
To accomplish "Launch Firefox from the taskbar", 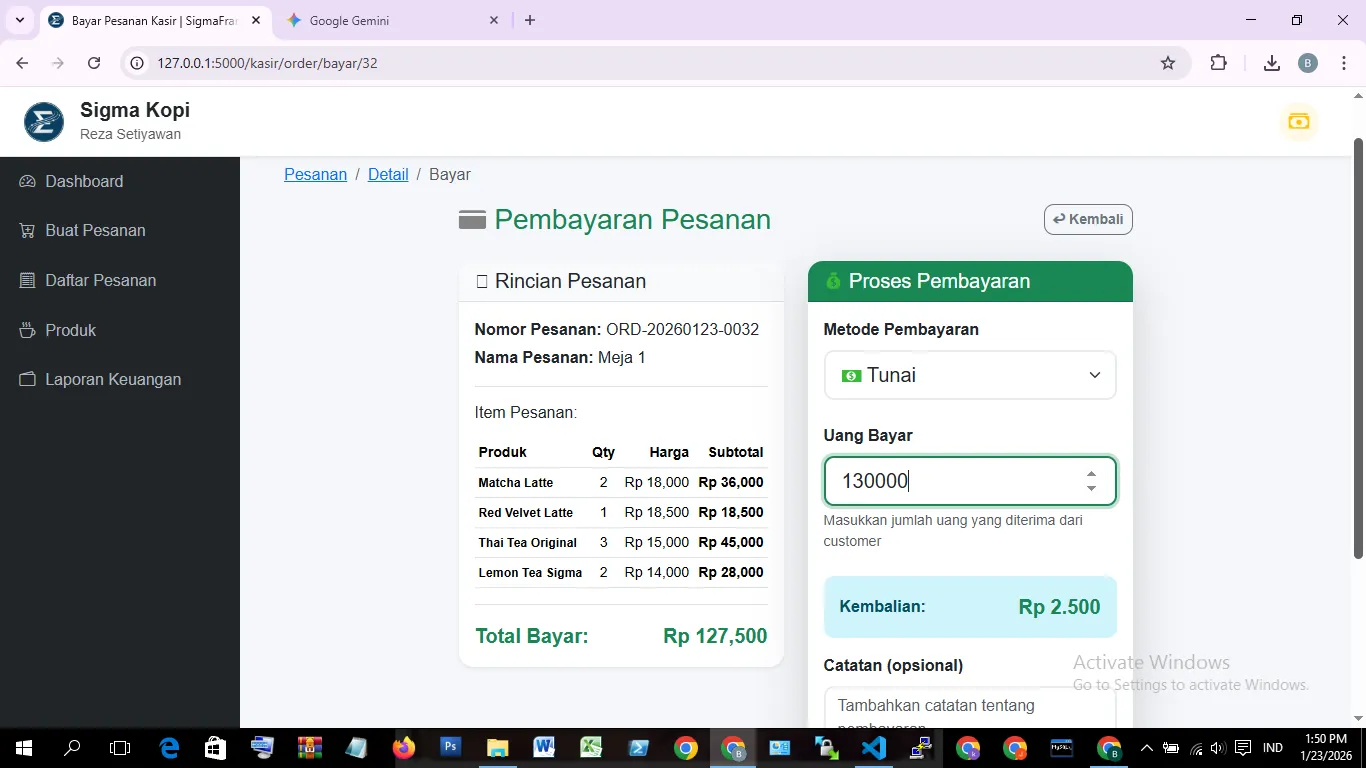I will [404, 748].
